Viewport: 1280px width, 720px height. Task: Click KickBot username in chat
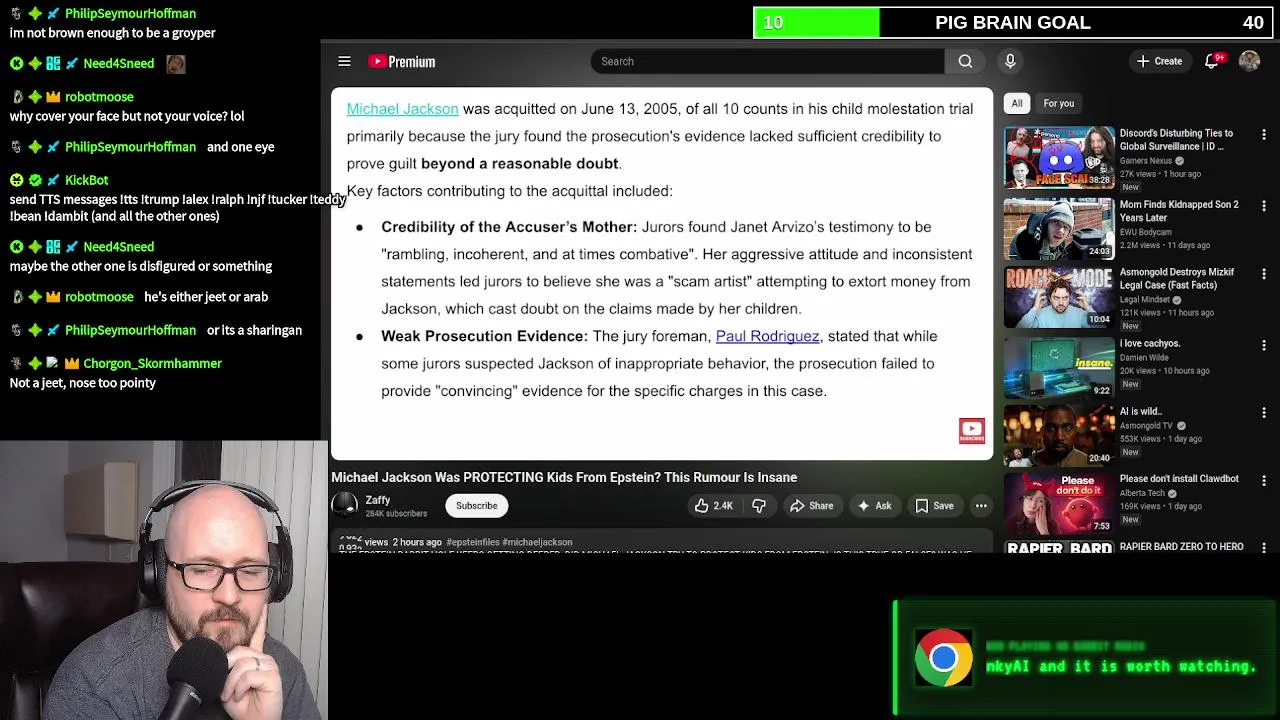(86, 180)
